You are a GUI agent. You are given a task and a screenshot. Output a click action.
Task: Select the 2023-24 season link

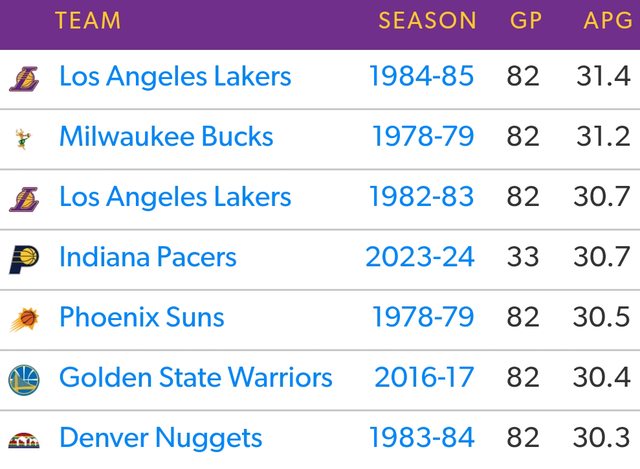[x=420, y=258]
